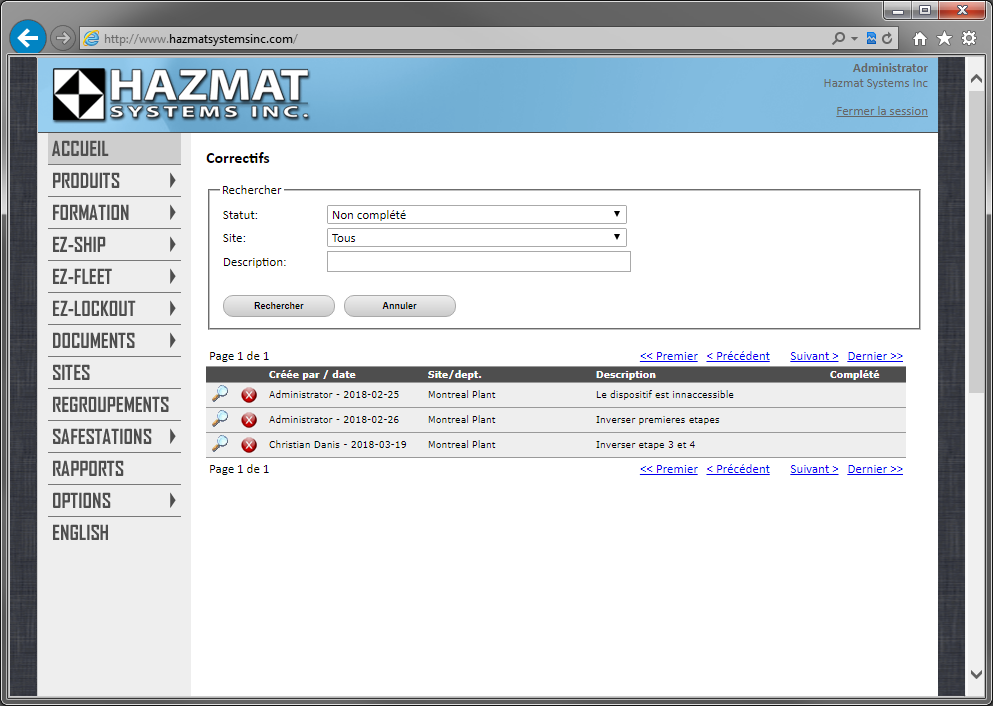The image size is (993, 706).
Task: Expand the FORMATION submenu arrow
Action: point(172,212)
